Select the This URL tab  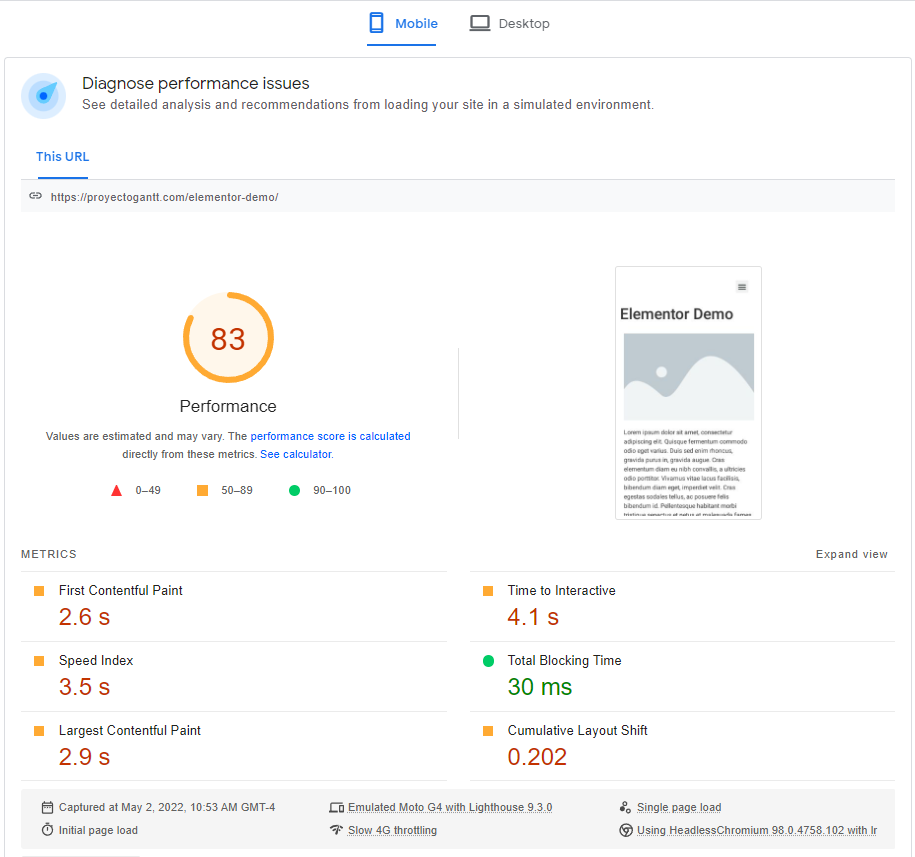coord(62,157)
